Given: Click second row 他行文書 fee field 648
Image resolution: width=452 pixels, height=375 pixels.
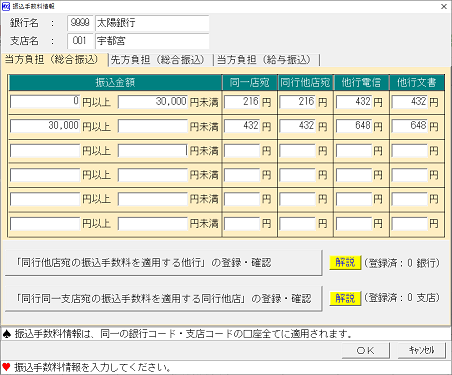Looking at the screenshot, I should pyautogui.click(x=410, y=126).
